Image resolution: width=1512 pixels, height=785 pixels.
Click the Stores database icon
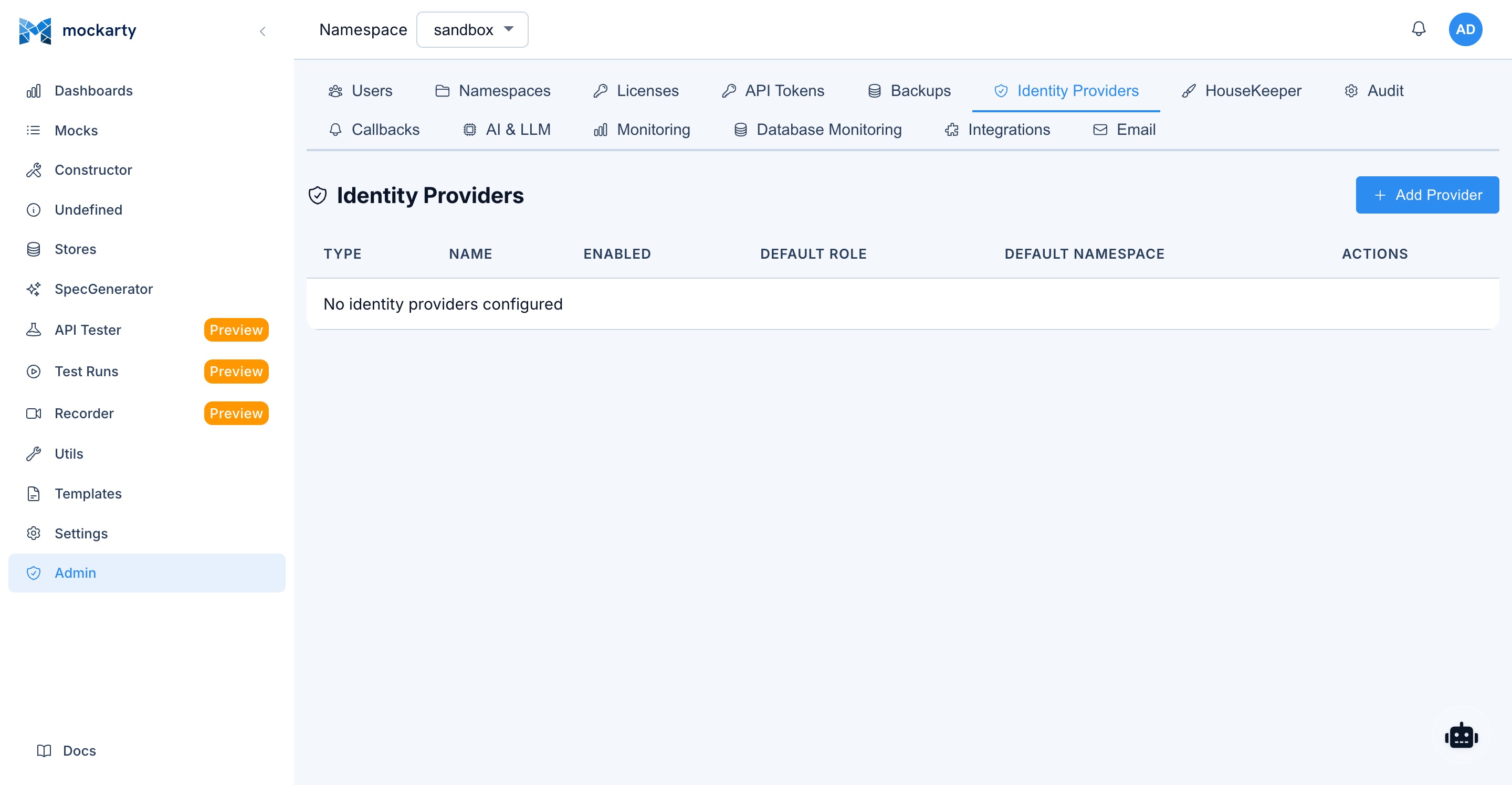point(34,249)
